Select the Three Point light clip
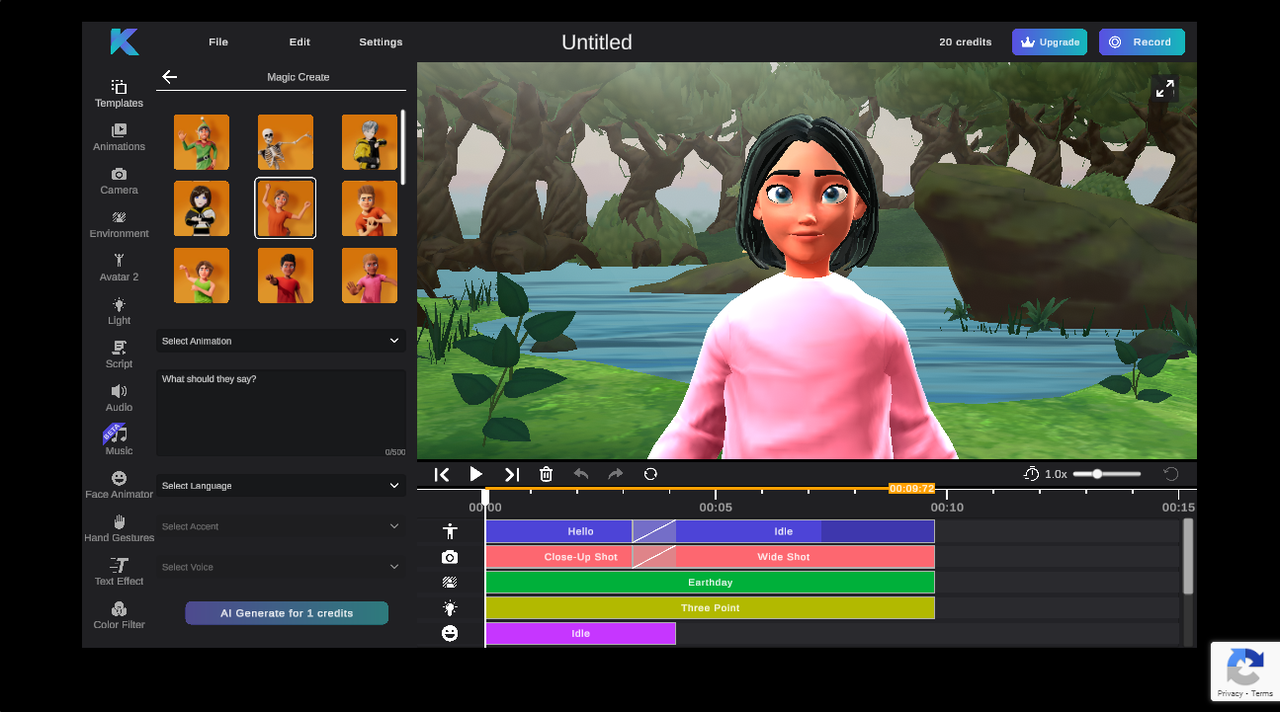This screenshot has width=1280, height=712. click(710, 608)
